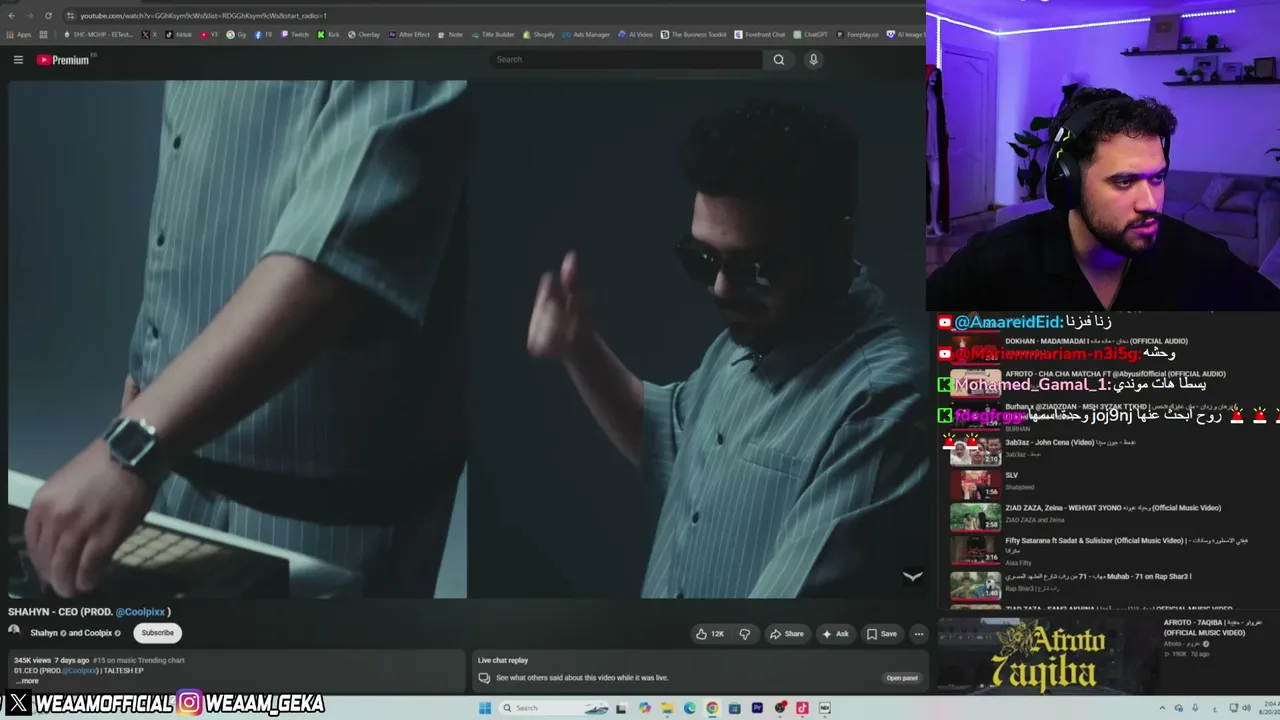1280x720 pixels.
Task: Select DOKHAN - MADA!MADA! playlist title
Action: click(x=1096, y=341)
